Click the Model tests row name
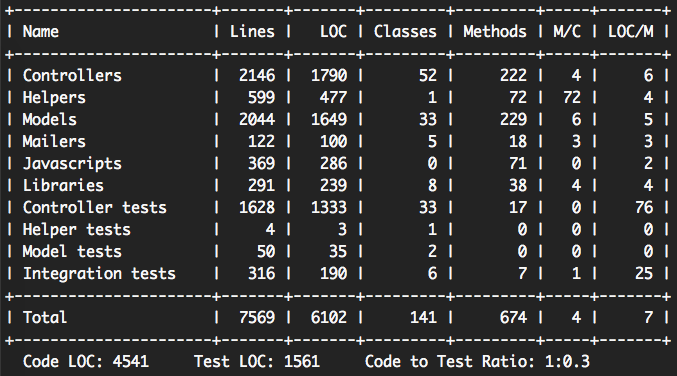Image resolution: width=677 pixels, height=376 pixels. tap(72, 252)
